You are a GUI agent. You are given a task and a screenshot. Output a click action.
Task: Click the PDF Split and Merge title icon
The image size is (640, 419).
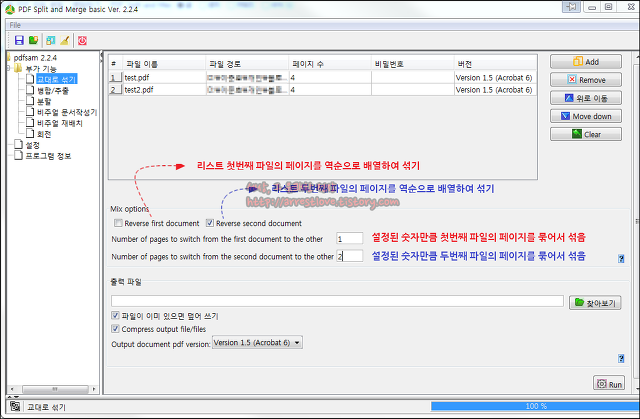tap(10, 9)
